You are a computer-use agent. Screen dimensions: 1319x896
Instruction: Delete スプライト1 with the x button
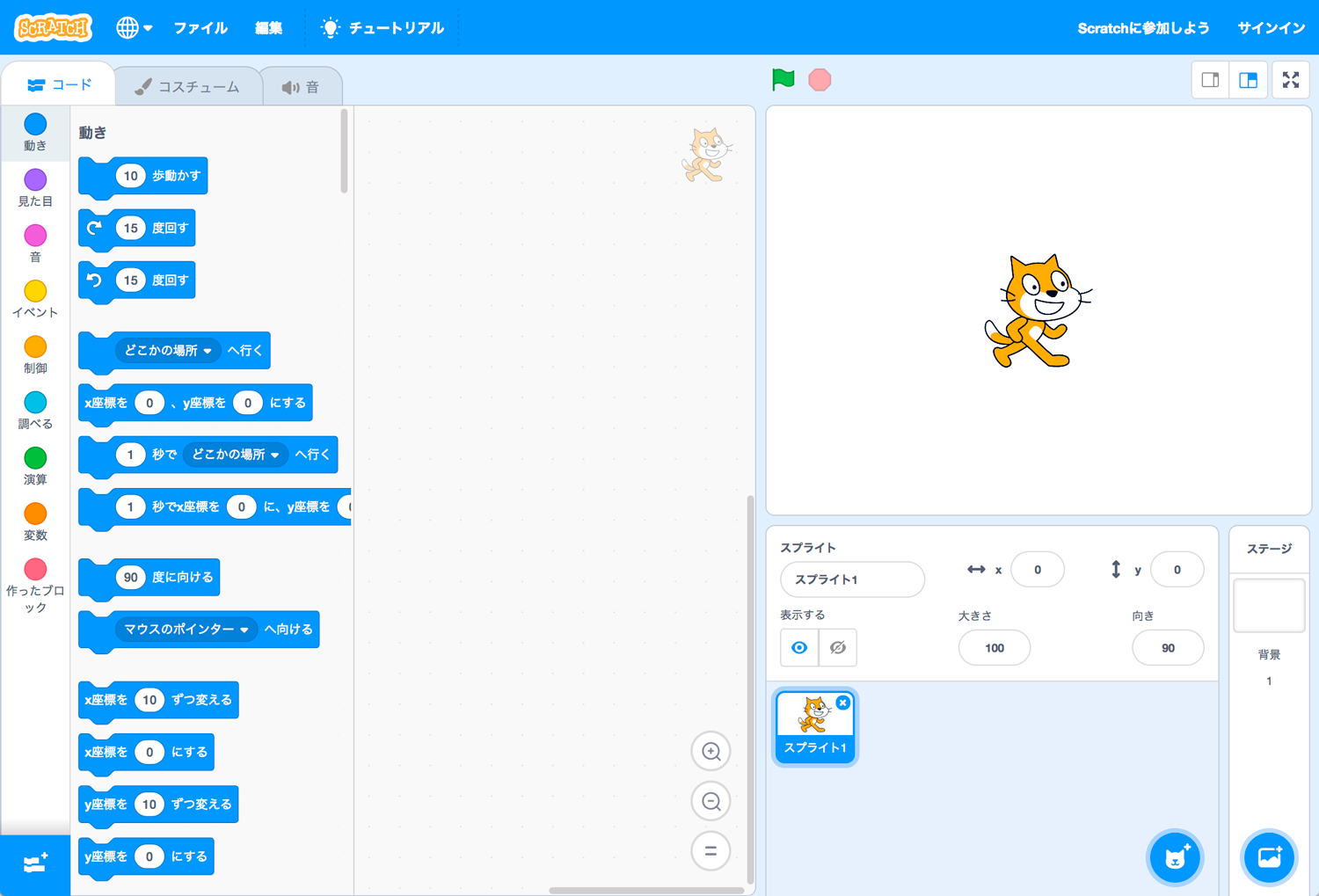click(x=843, y=703)
